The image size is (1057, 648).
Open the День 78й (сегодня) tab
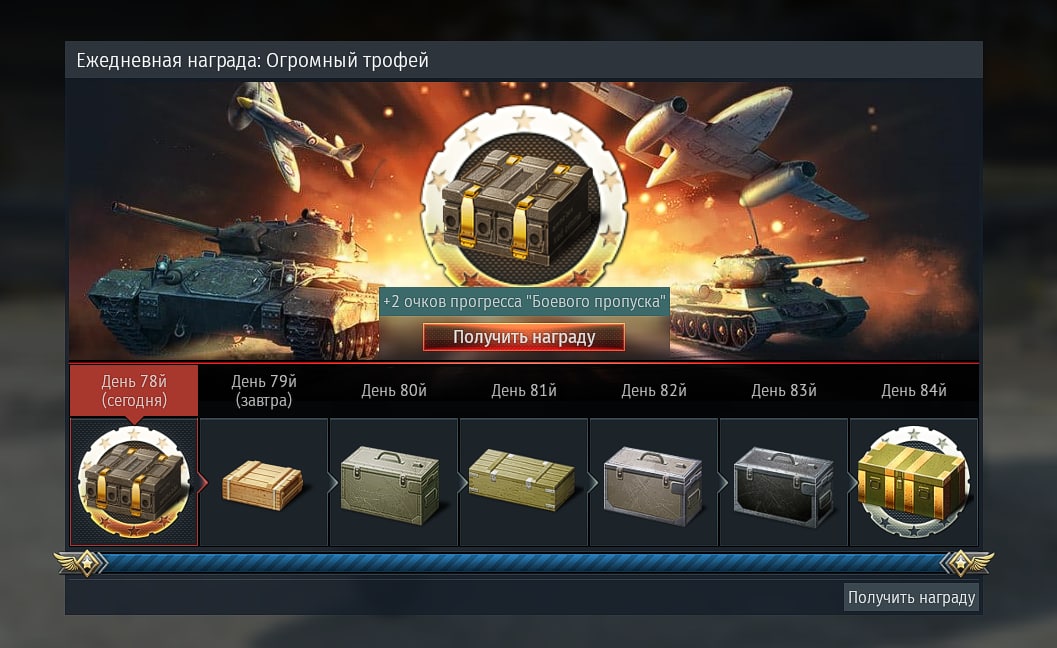[134, 390]
